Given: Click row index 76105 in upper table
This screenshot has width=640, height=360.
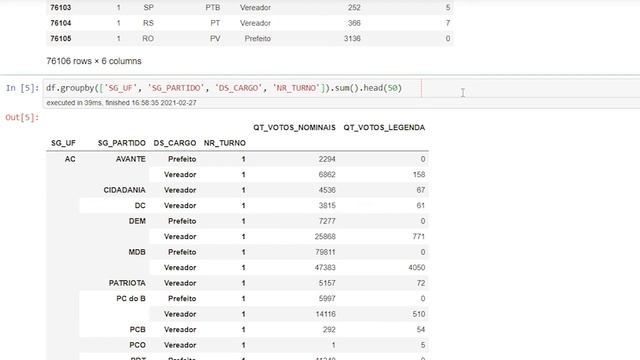Looking at the screenshot, I should tap(61, 39).
